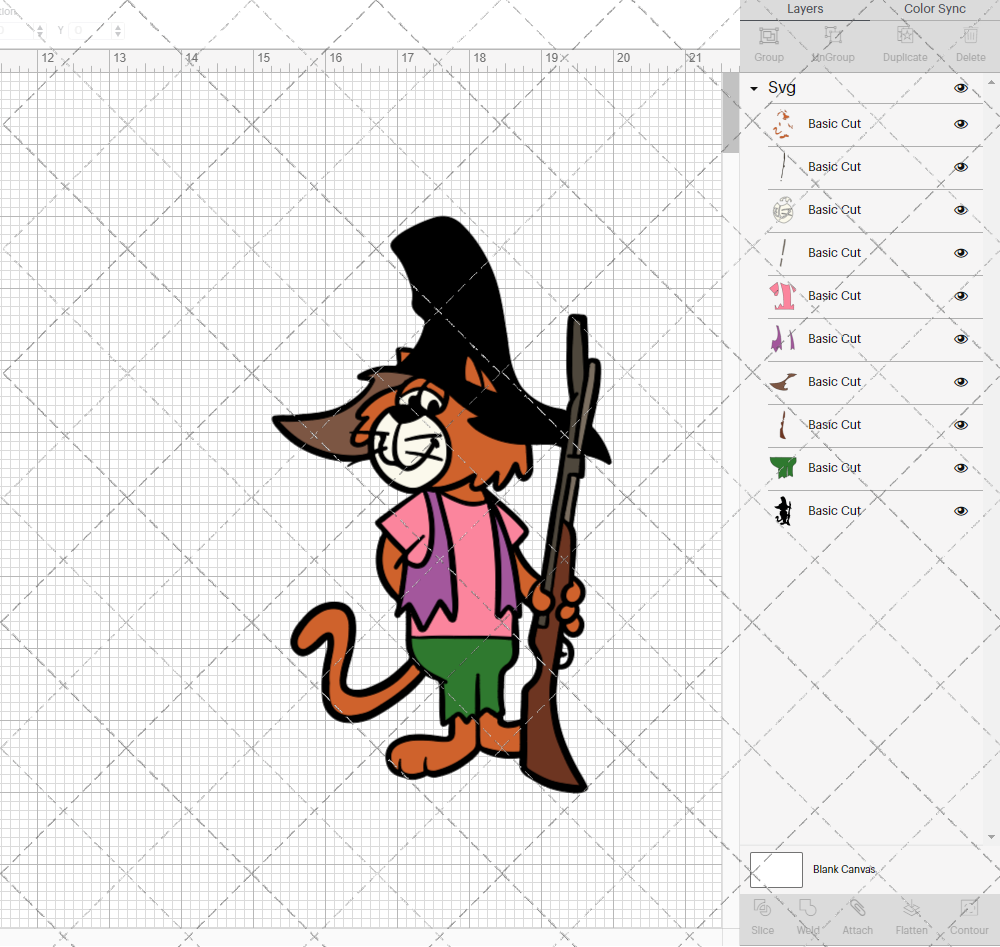
Task: Select the purple vest layer thumbnail
Action: click(783, 339)
